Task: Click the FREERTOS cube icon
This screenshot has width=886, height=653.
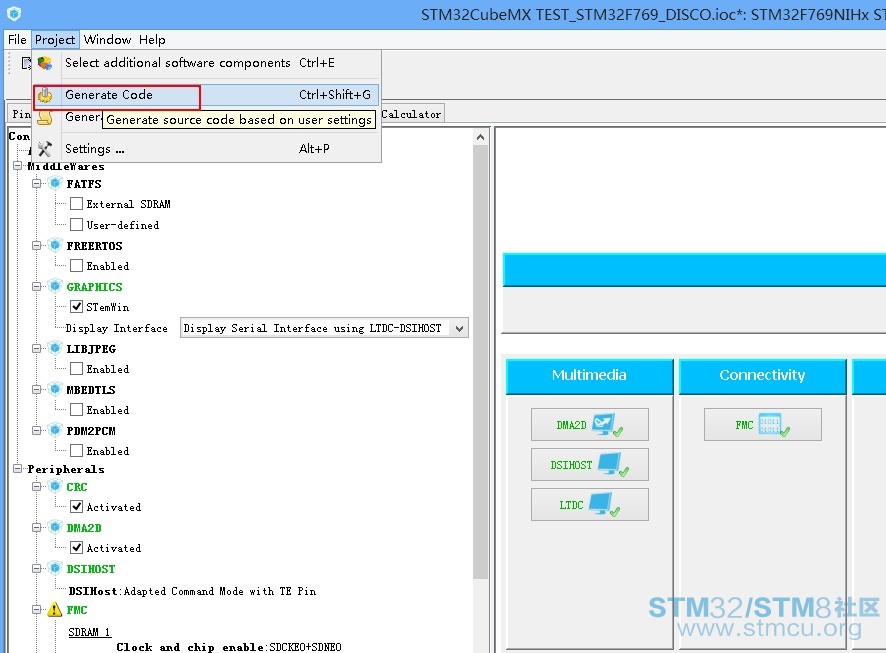Action: [x=55, y=245]
